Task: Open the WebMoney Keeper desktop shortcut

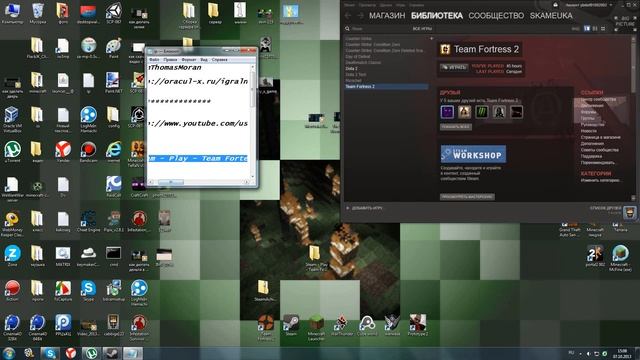Action: tap(12, 224)
